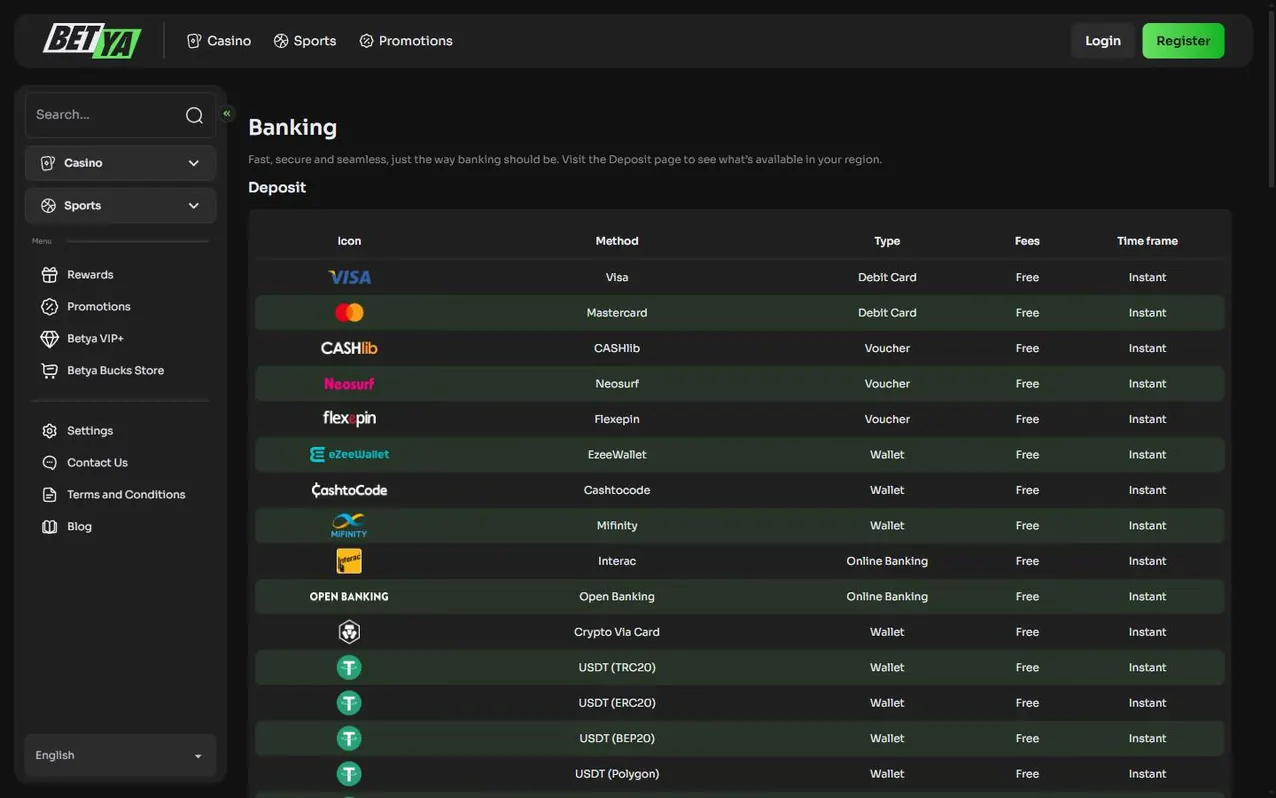The width and height of the screenshot is (1276, 798).
Task: Open the Terms and Conditions link
Action: (126, 495)
